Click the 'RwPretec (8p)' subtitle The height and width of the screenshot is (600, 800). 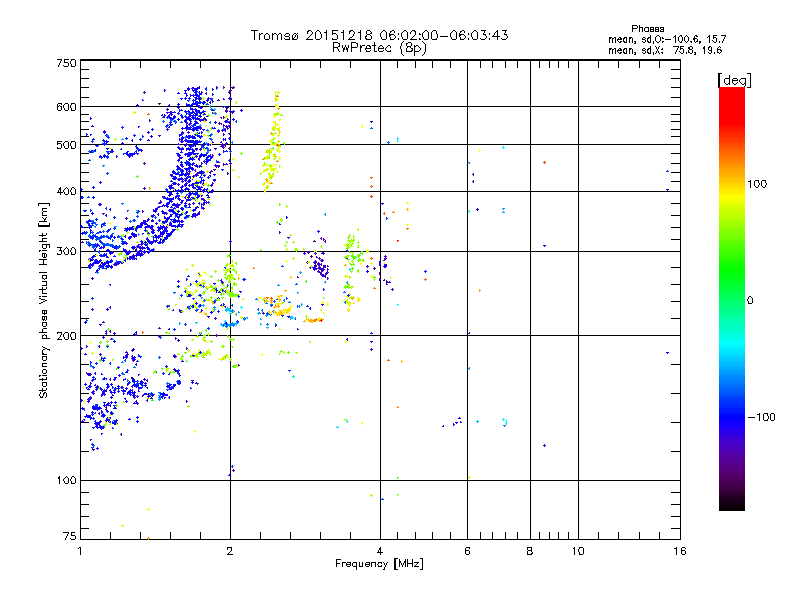click(x=379, y=48)
